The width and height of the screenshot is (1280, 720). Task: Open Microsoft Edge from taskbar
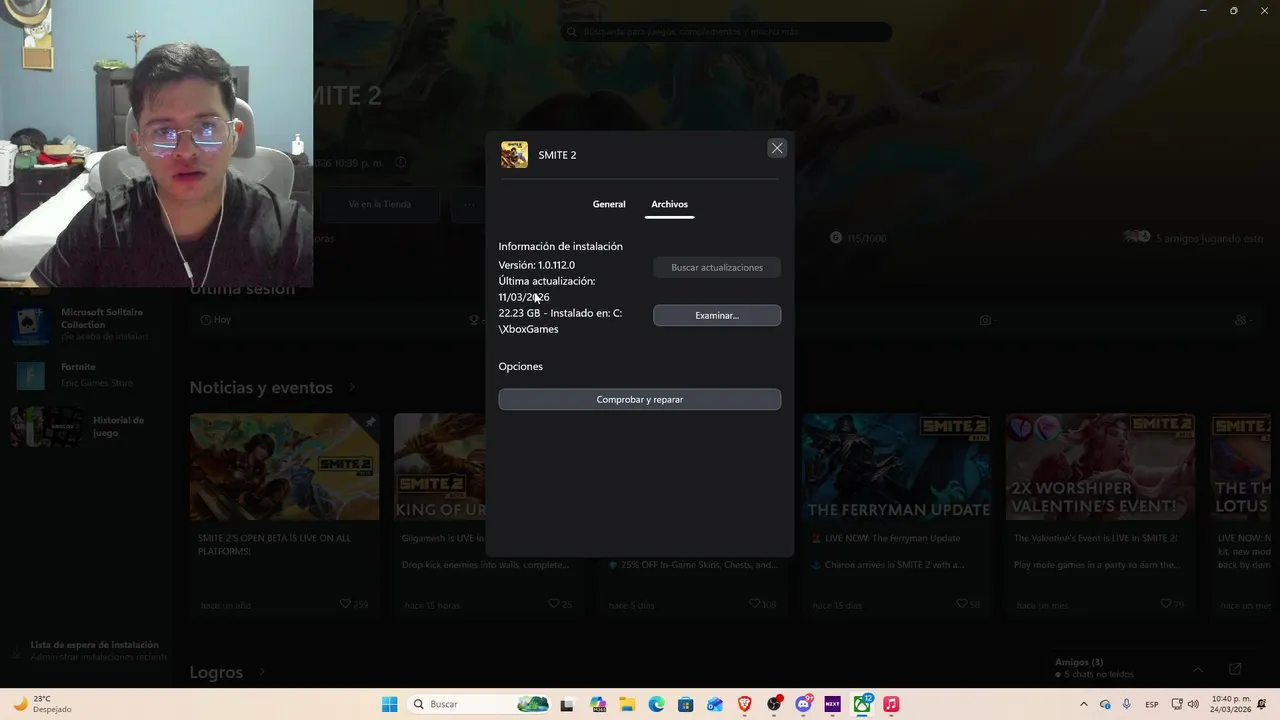pyautogui.click(x=656, y=704)
